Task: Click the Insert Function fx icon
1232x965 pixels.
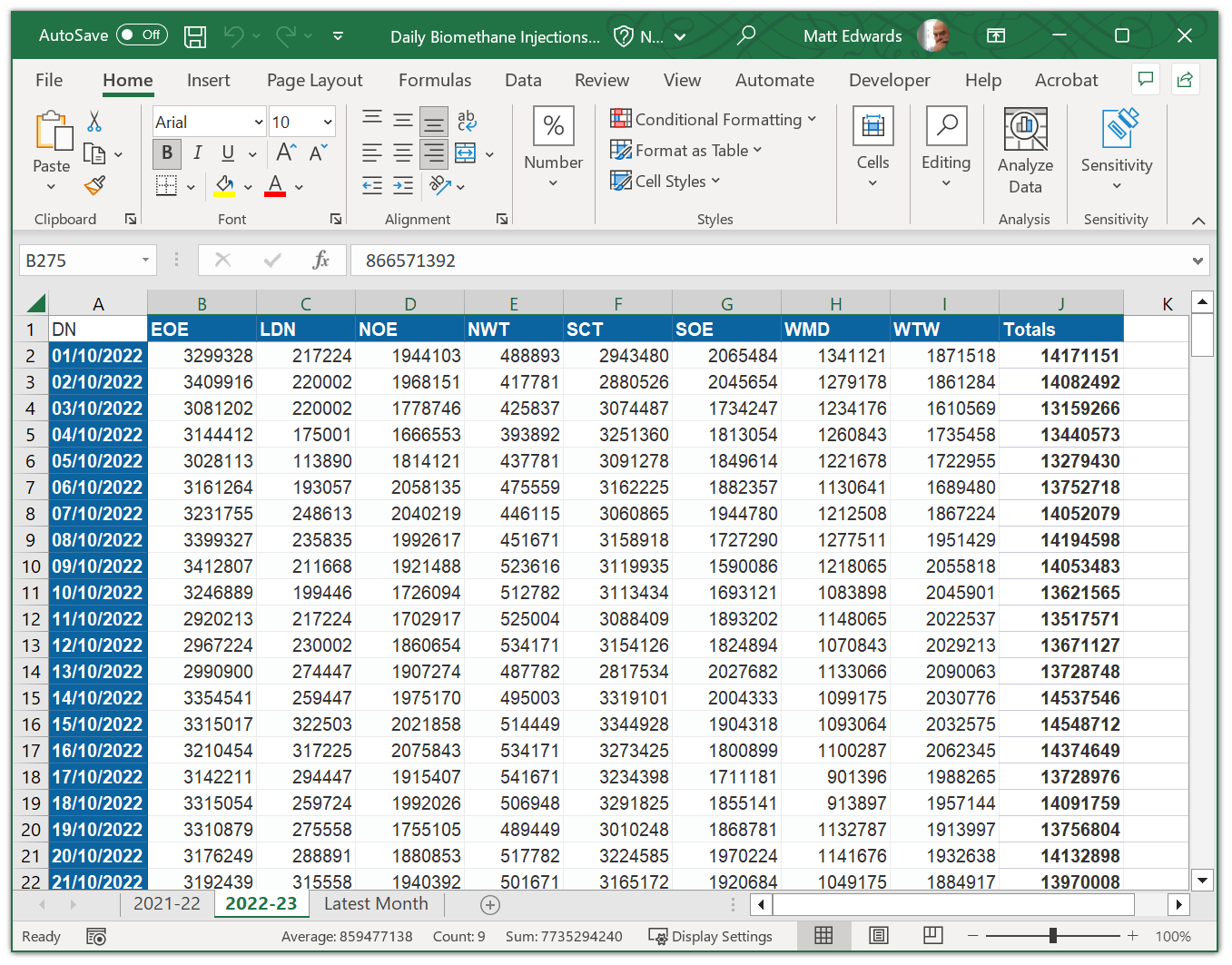Action: pyautogui.click(x=320, y=261)
